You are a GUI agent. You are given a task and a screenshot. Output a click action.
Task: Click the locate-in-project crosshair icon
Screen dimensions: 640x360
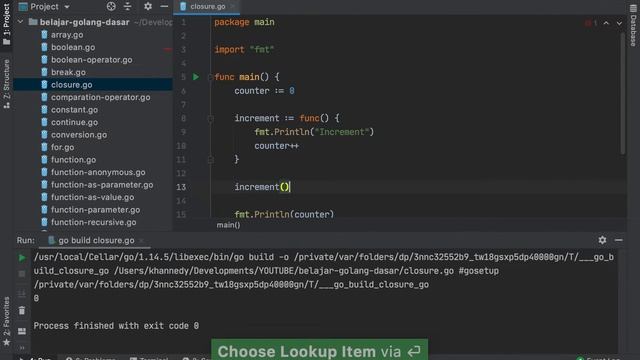click(111, 7)
